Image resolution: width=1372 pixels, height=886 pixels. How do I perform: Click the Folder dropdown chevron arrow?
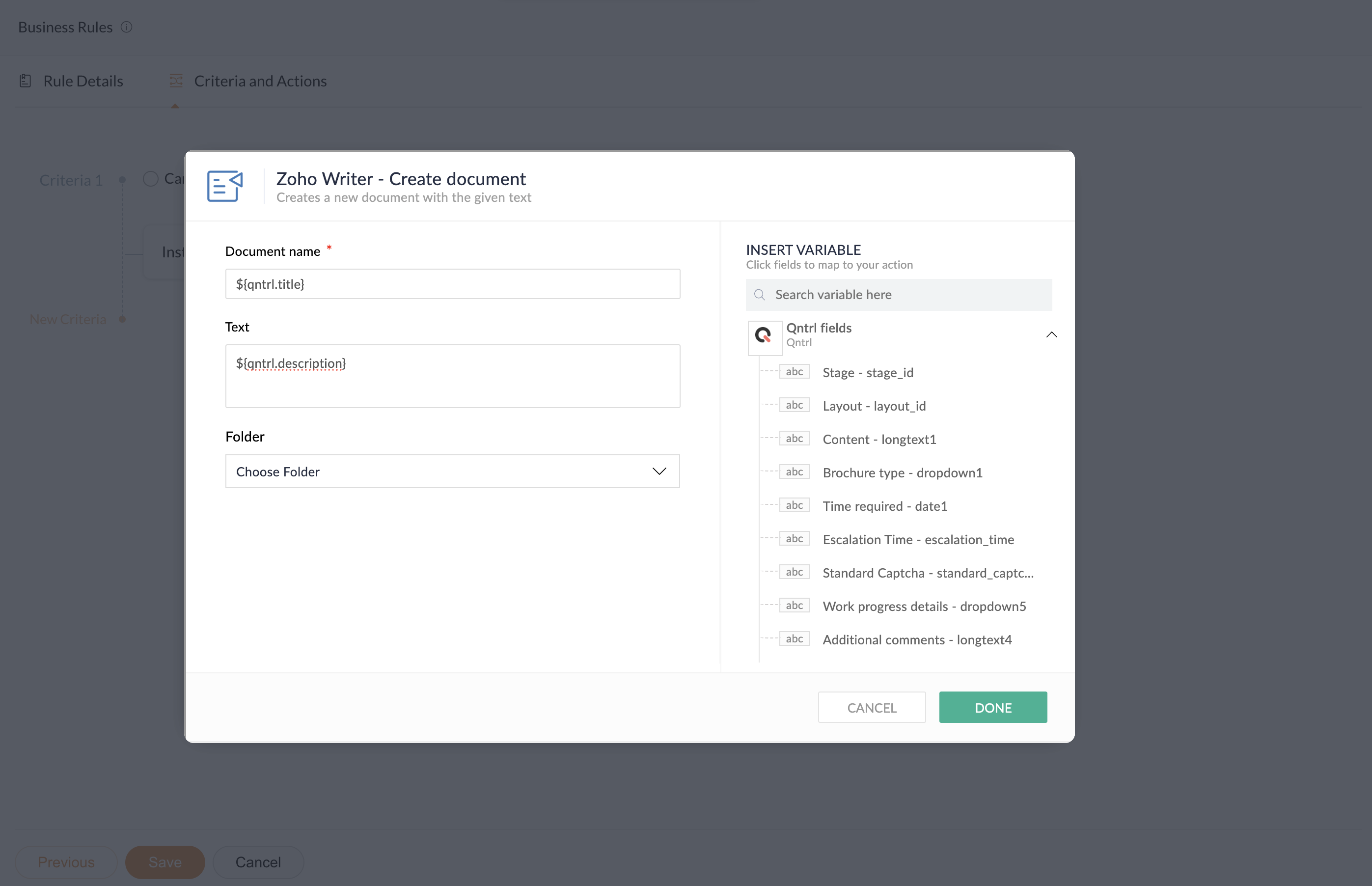coord(659,472)
